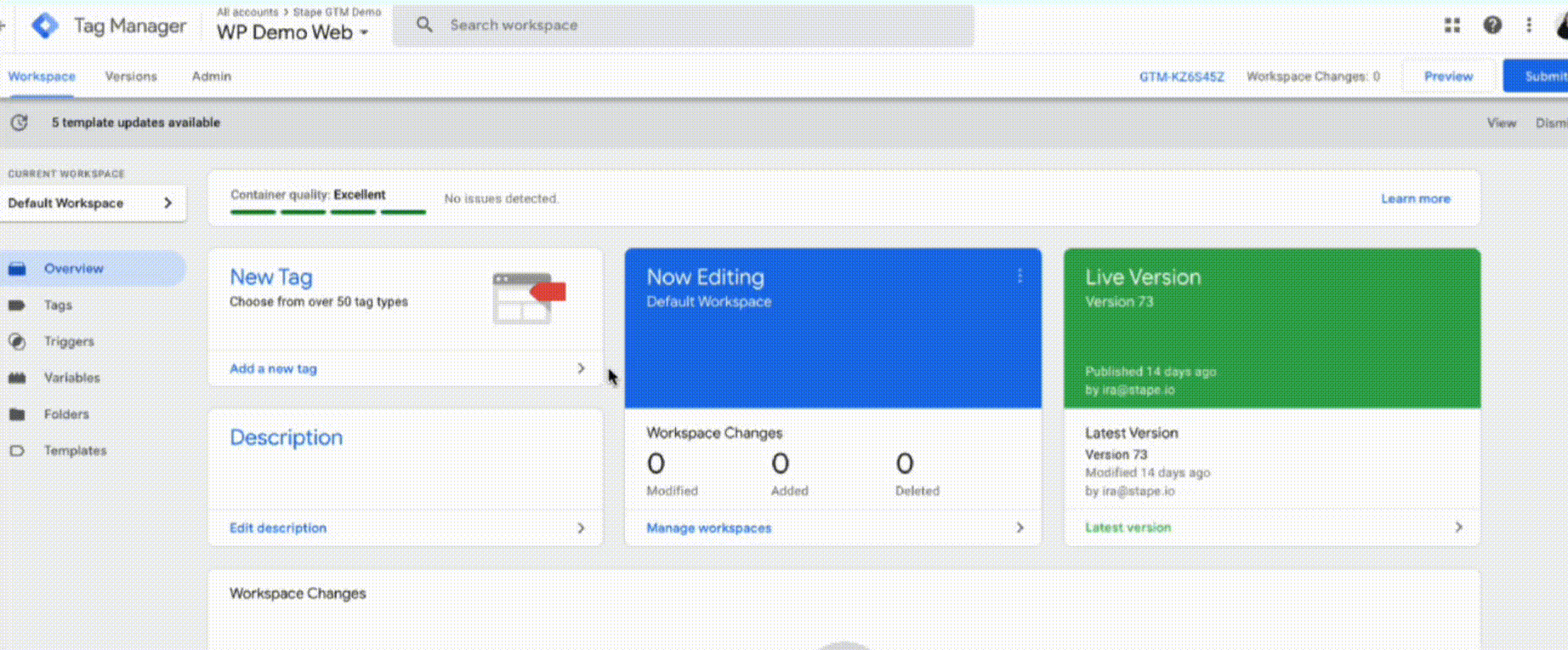Image resolution: width=1568 pixels, height=650 pixels.
Task: Expand the Default Workspace selector chevron
Action: point(168,203)
